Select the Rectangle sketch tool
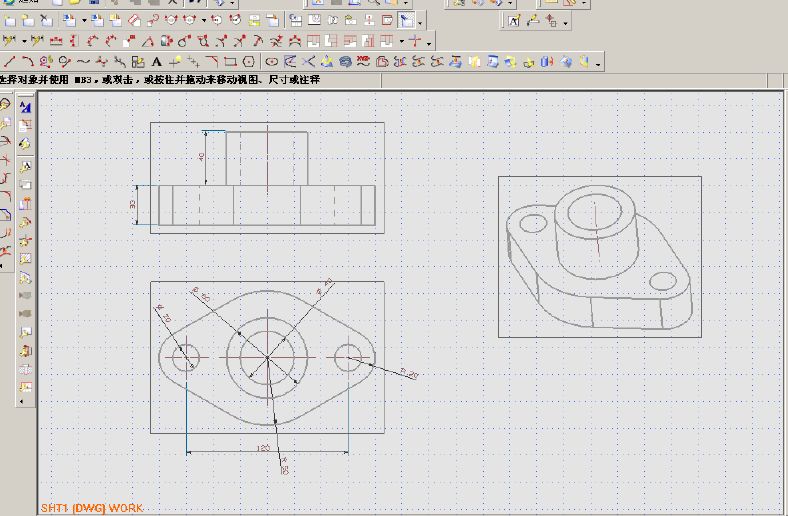 click(x=230, y=62)
